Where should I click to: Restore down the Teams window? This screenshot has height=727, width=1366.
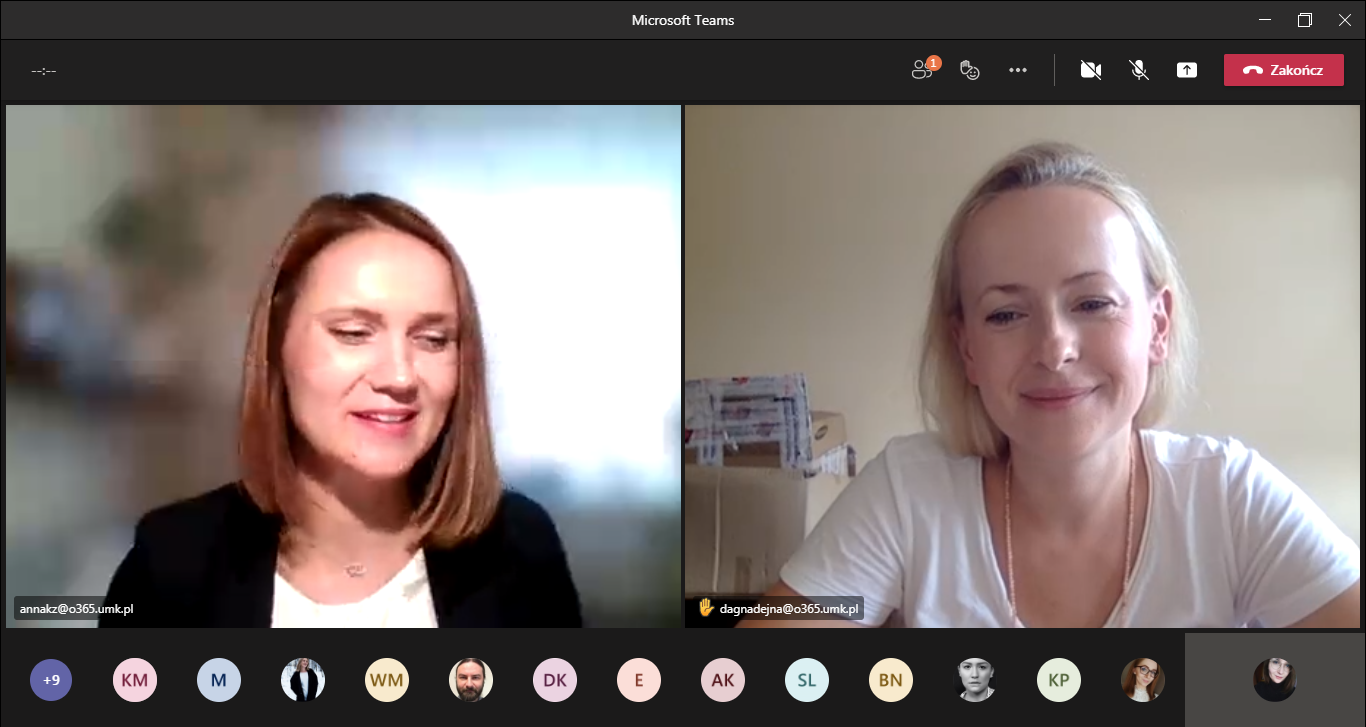[x=1304, y=20]
